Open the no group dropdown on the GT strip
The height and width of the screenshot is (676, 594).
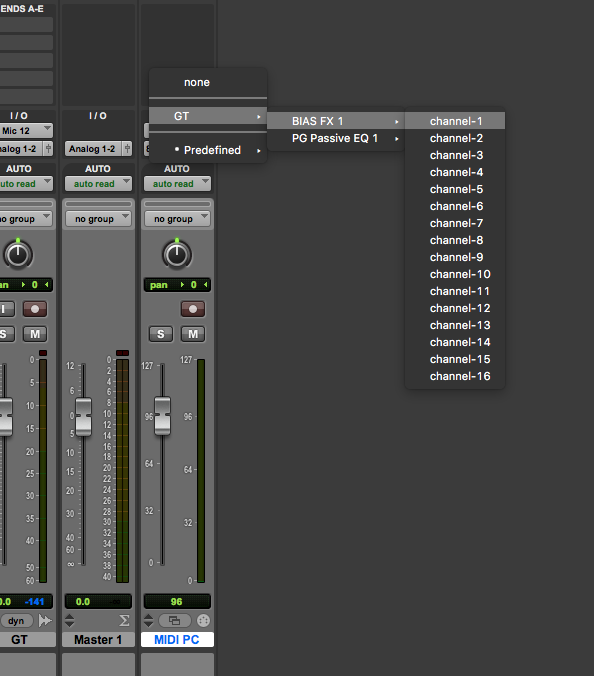pyautogui.click(x=26, y=219)
